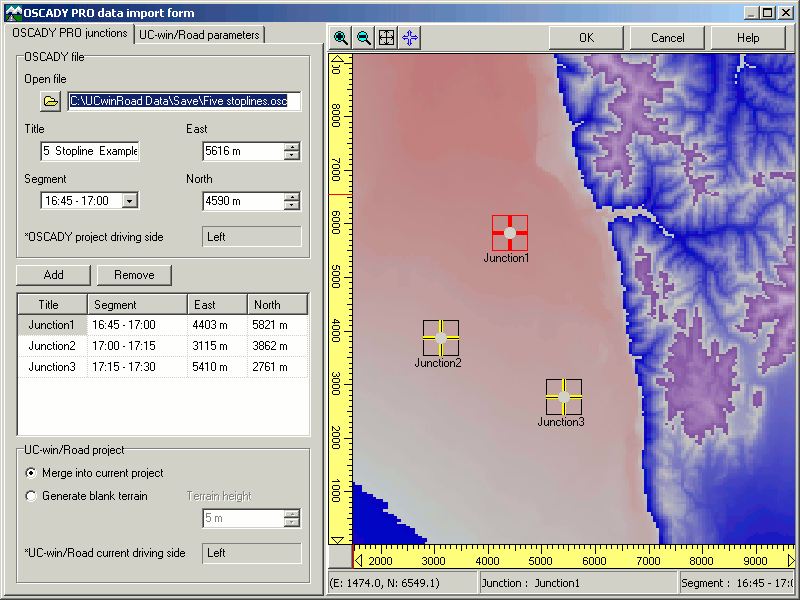Screen dimensions: 800x600
Task: Maximize the OSCADY PRO data import window
Action: [x=768, y=13]
